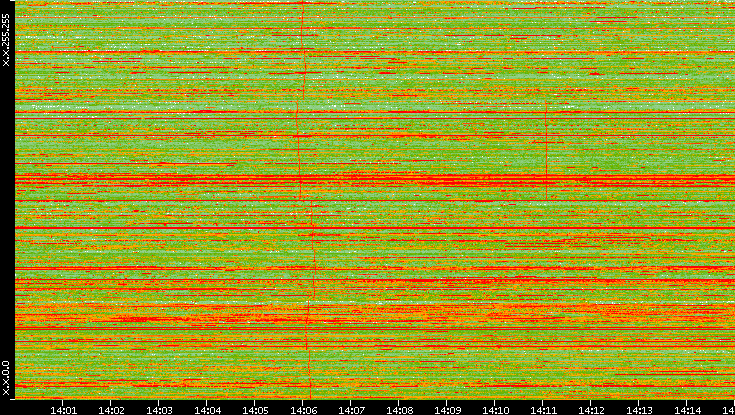
Task: Click the 14:07 time axis label
Action: (351, 410)
